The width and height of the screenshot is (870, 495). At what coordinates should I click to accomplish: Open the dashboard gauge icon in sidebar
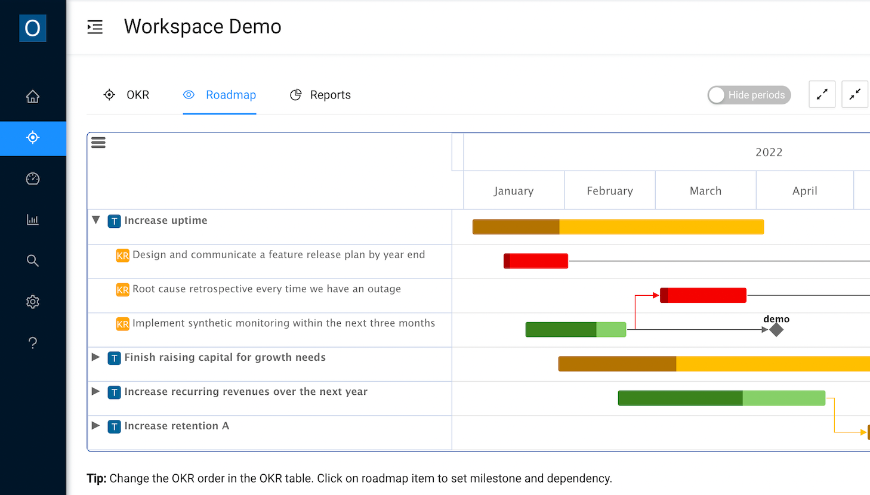point(33,179)
